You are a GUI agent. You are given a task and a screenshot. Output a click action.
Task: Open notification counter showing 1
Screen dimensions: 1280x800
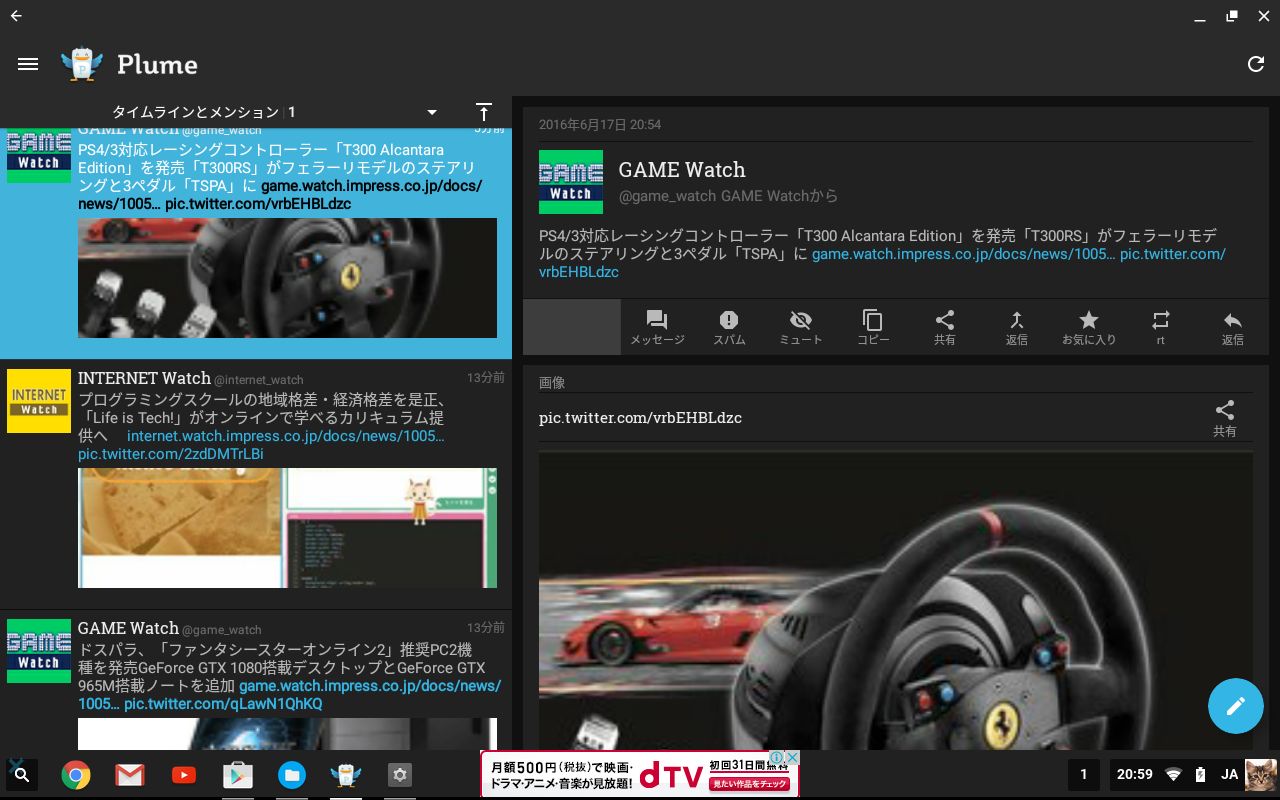pyautogui.click(x=1084, y=774)
